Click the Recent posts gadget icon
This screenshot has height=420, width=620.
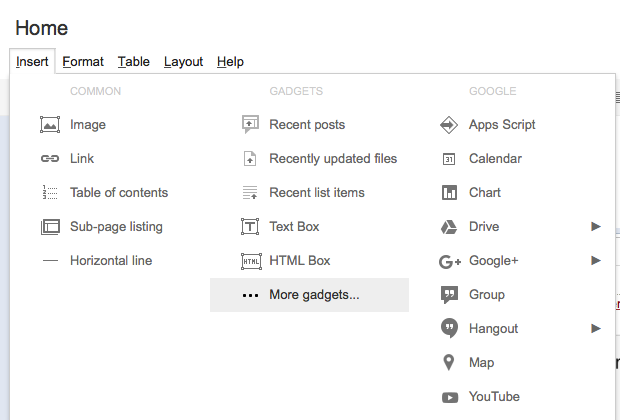[251, 125]
